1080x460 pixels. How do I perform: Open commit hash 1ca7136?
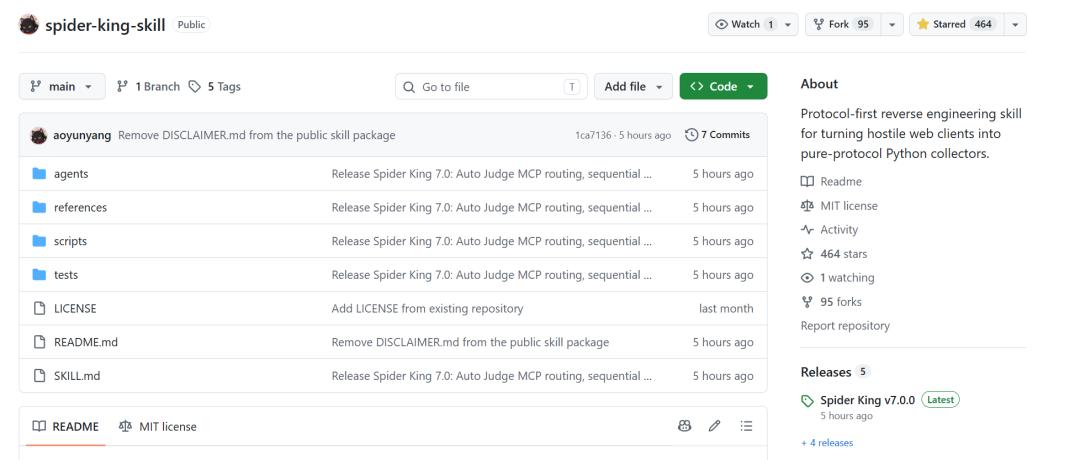coord(593,135)
